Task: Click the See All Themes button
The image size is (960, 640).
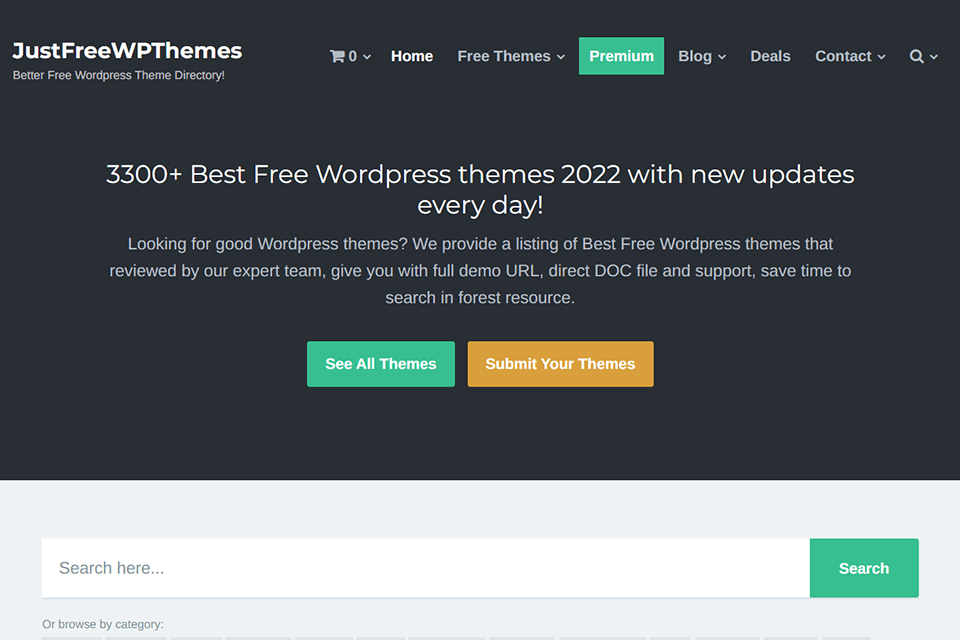Action: (x=381, y=364)
